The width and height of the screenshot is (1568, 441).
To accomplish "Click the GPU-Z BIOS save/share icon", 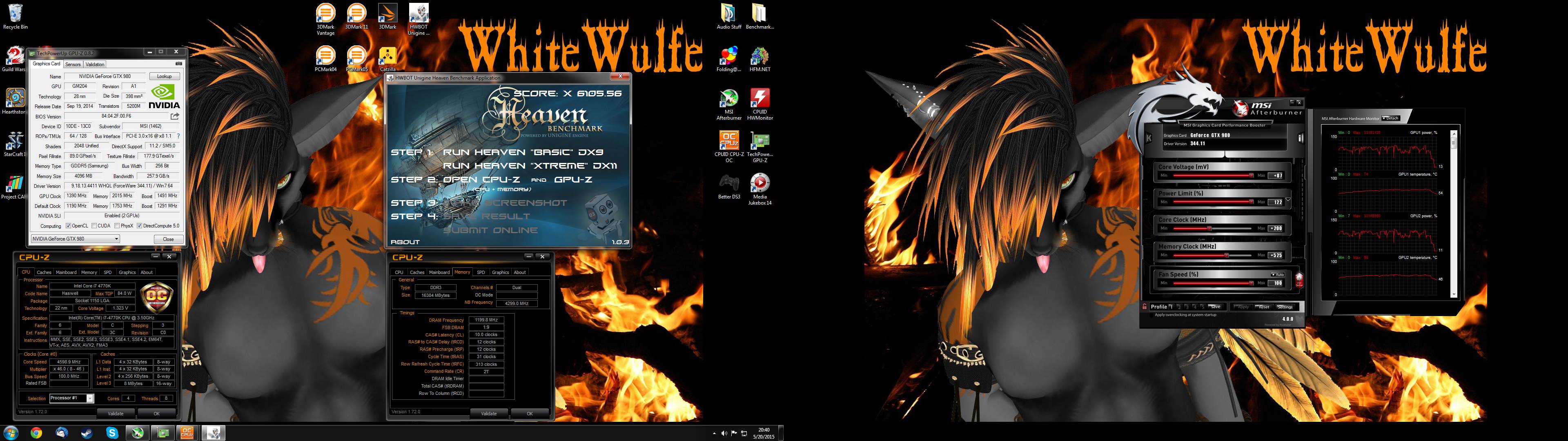I will [175, 116].
